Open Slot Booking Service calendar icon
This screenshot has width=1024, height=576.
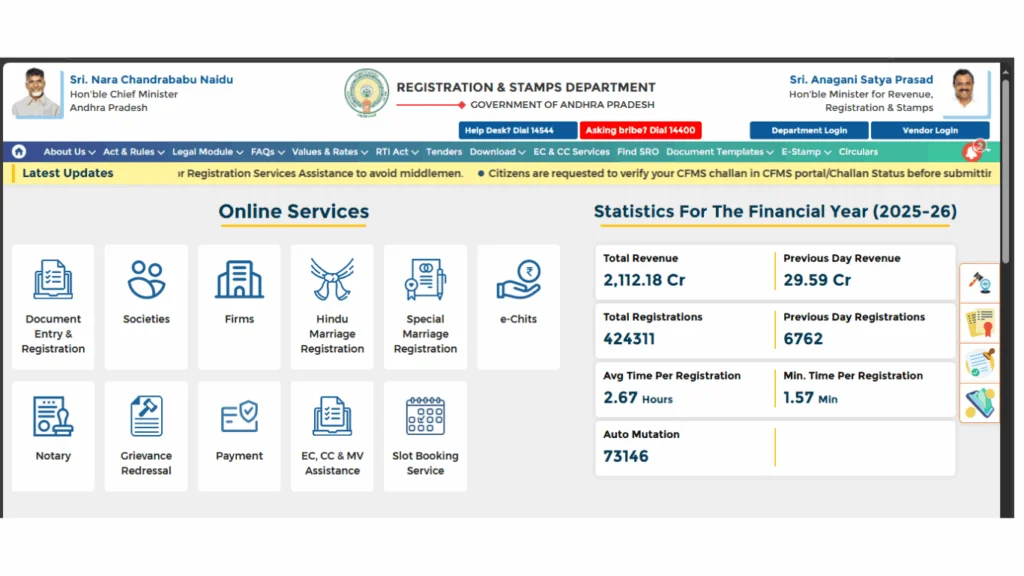point(425,417)
